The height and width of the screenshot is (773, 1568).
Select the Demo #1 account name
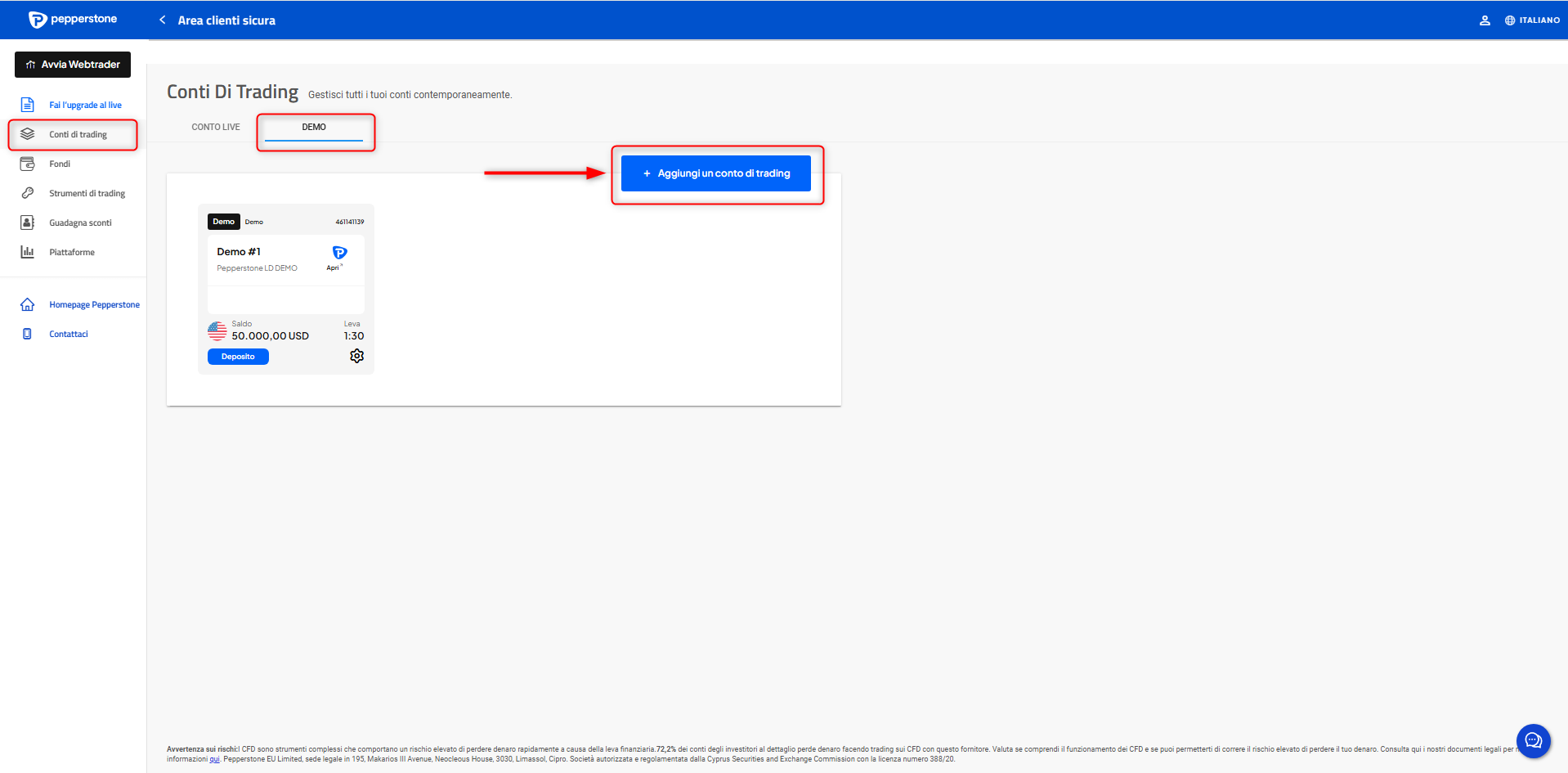tap(239, 252)
